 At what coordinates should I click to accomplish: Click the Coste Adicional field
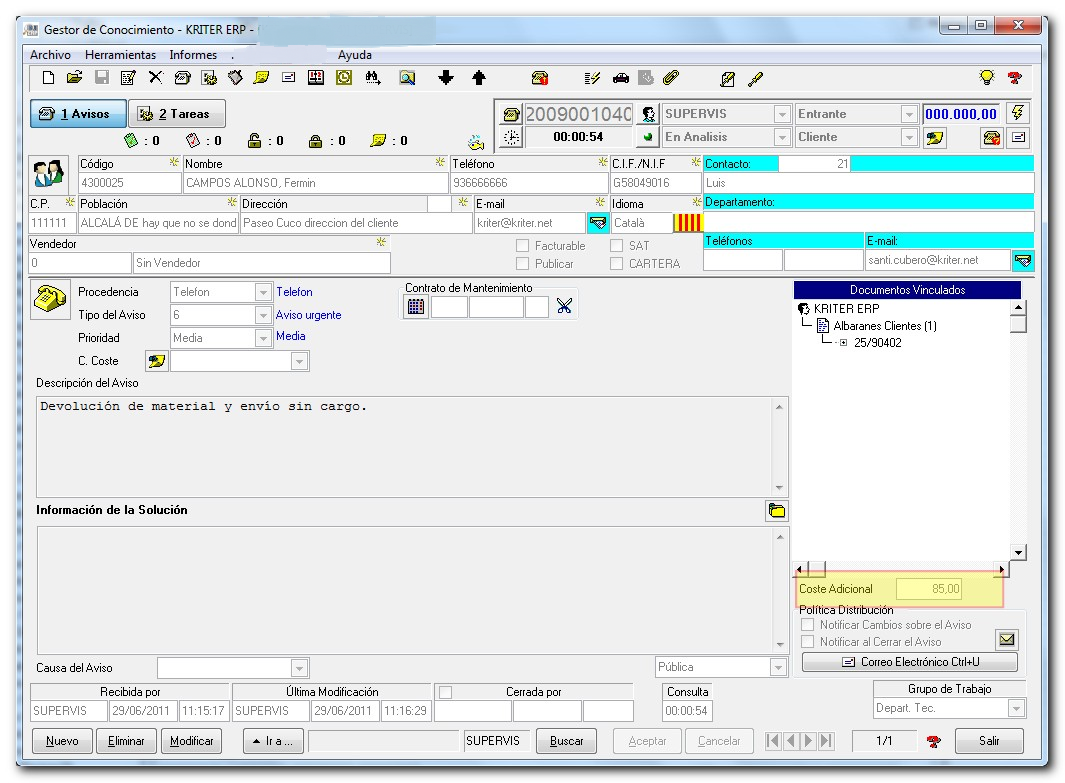click(928, 589)
